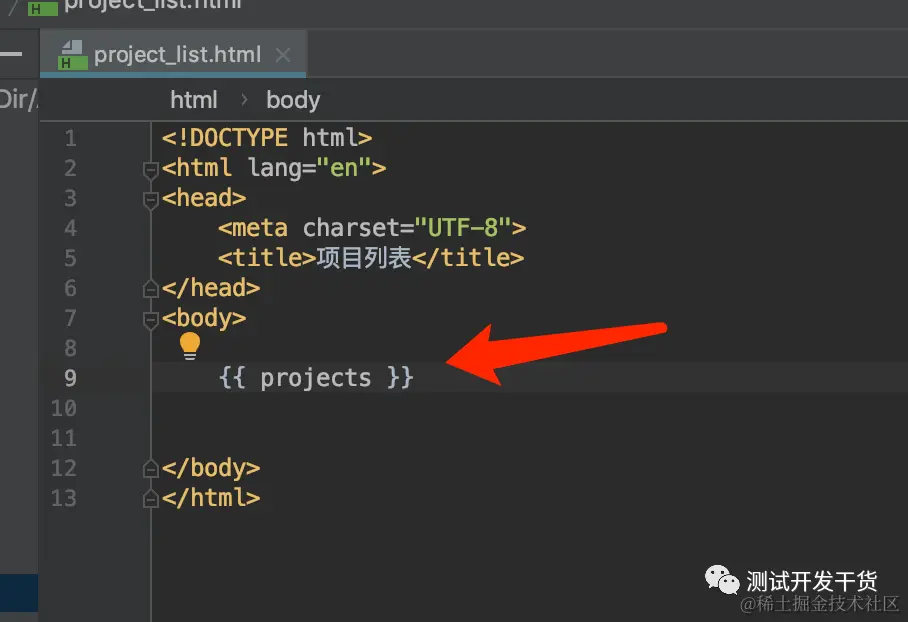This screenshot has width=908, height=622.
Task: Click the fold marker at closing body tag
Action: 151,468
